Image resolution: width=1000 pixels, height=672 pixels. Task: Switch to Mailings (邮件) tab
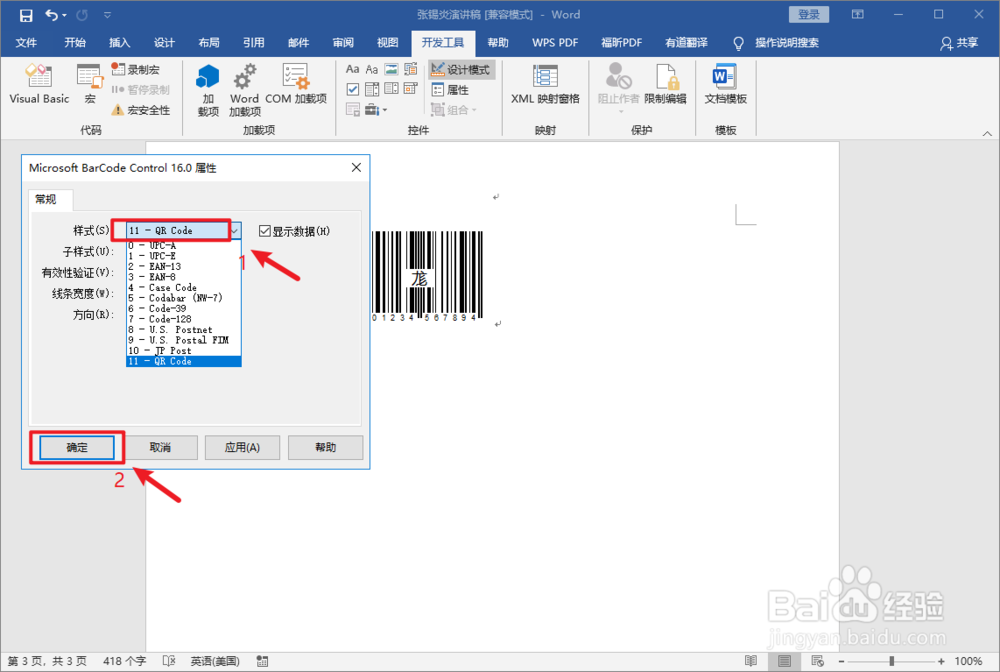(x=298, y=43)
